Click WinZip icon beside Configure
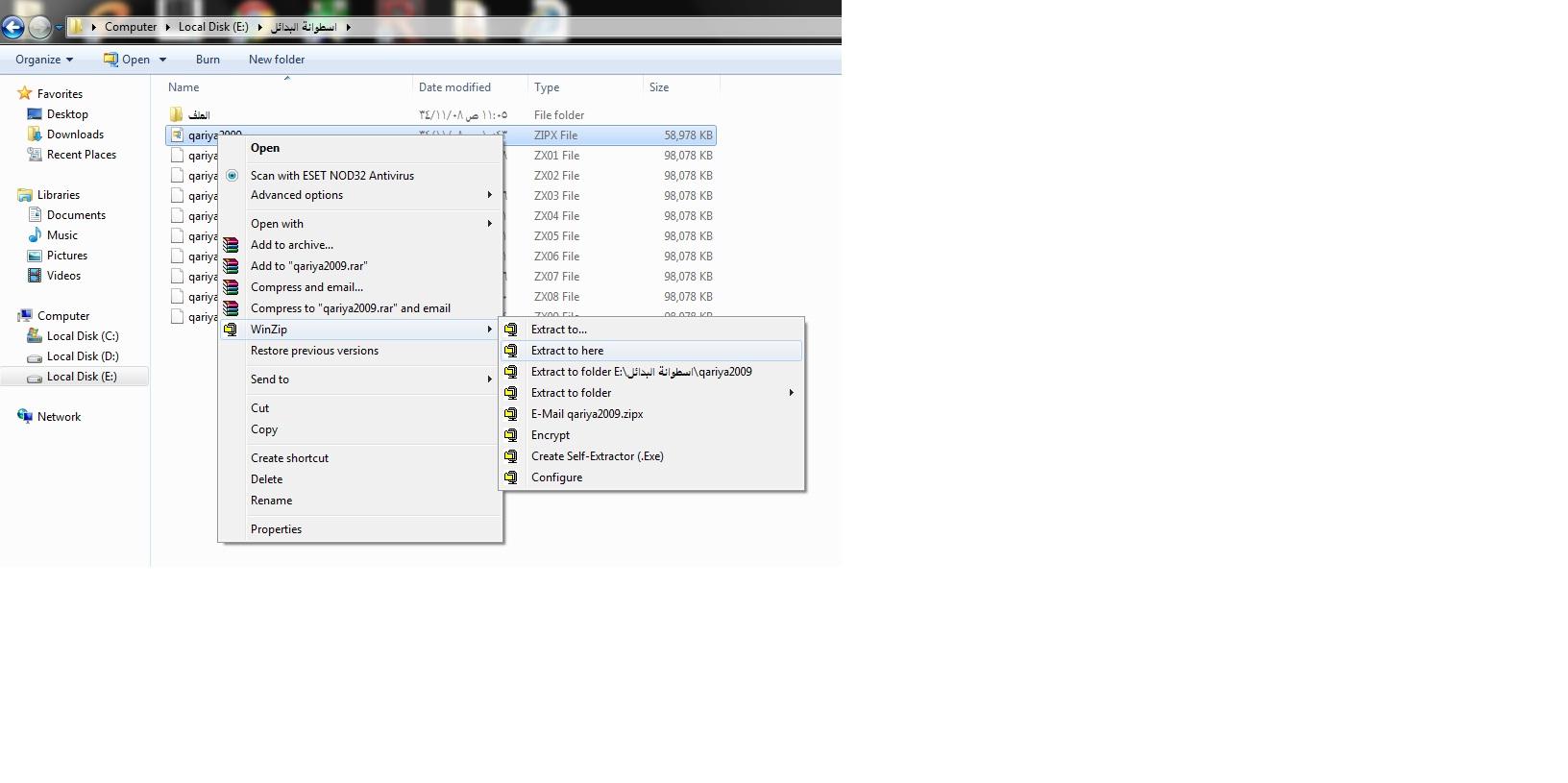 coord(511,477)
